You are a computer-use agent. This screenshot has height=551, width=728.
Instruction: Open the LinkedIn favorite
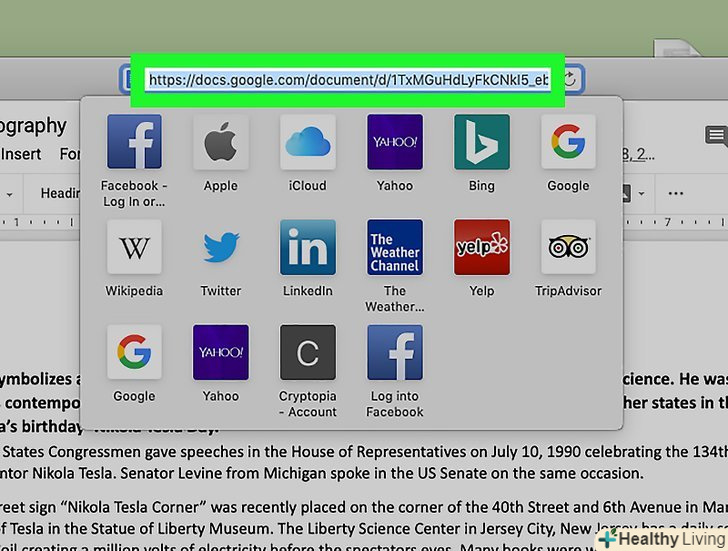[x=307, y=247]
